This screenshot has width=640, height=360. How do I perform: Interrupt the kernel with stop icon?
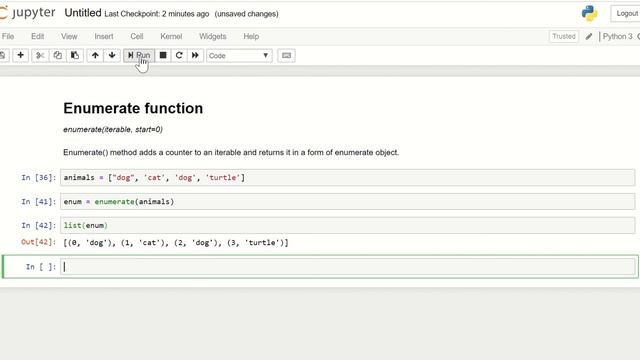coord(163,56)
